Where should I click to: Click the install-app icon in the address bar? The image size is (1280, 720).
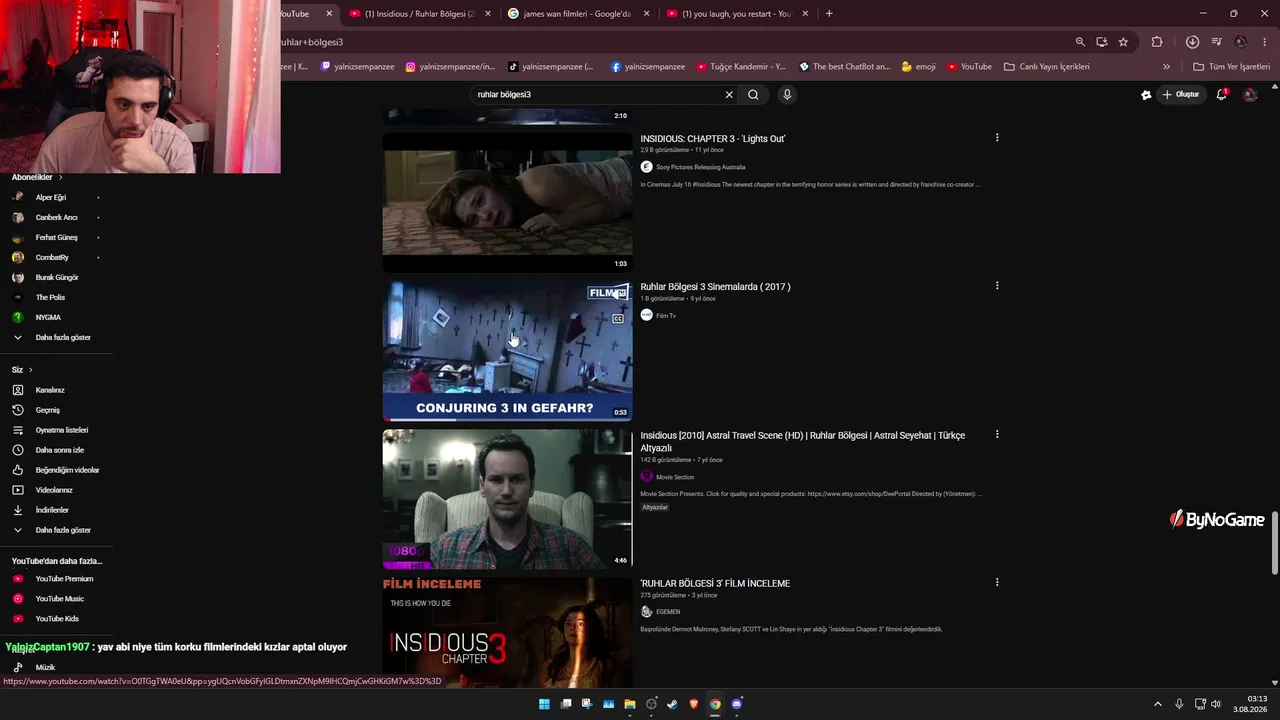click(1101, 42)
